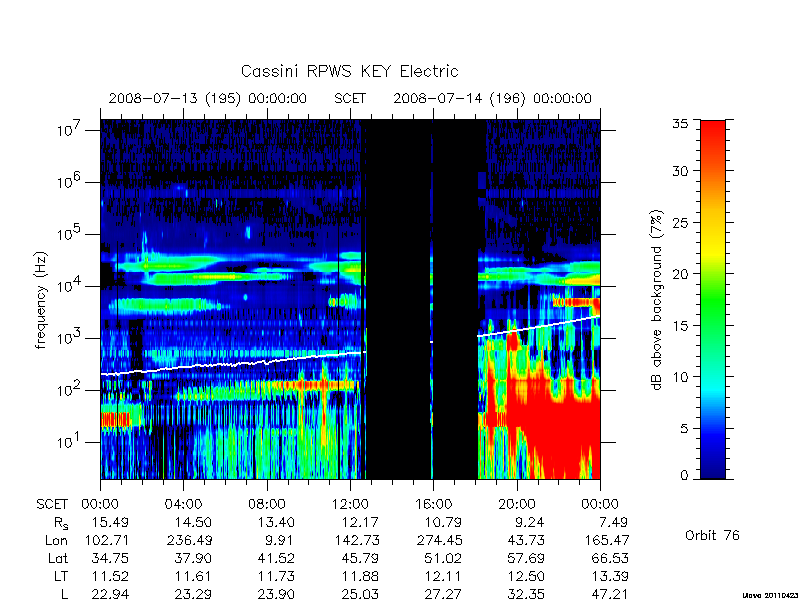Click the LT value '11.52'
The image size is (800, 600).
coord(110,577)
